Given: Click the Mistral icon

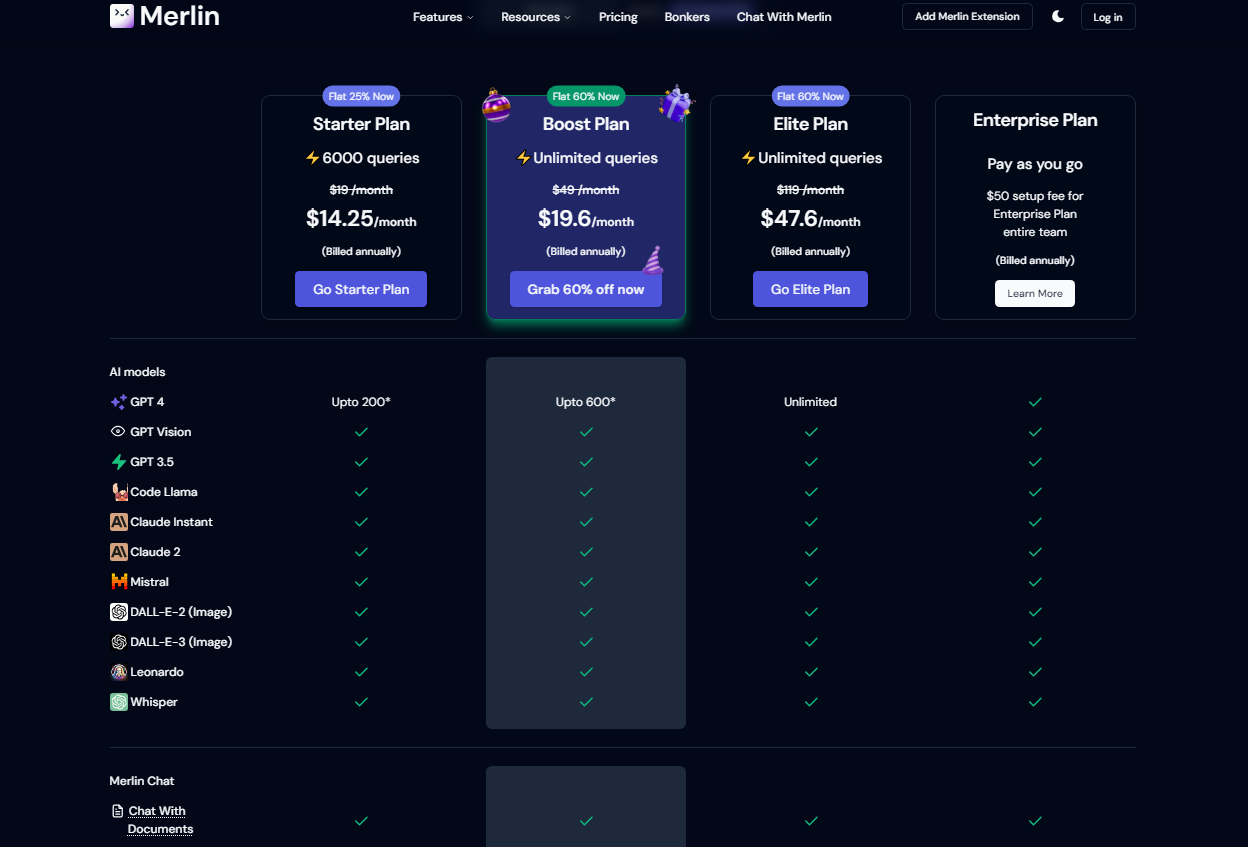Looking at the screenshot, I should click(119, 582).
